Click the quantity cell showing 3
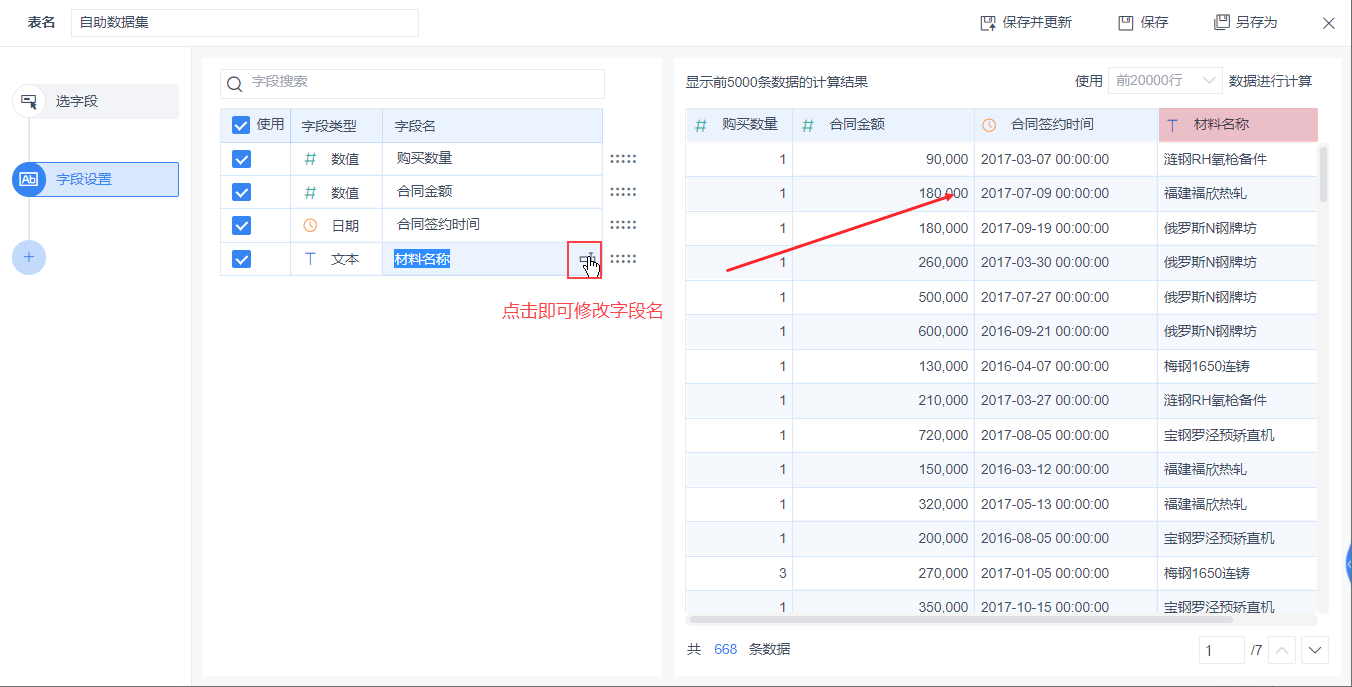 [739, 573]
